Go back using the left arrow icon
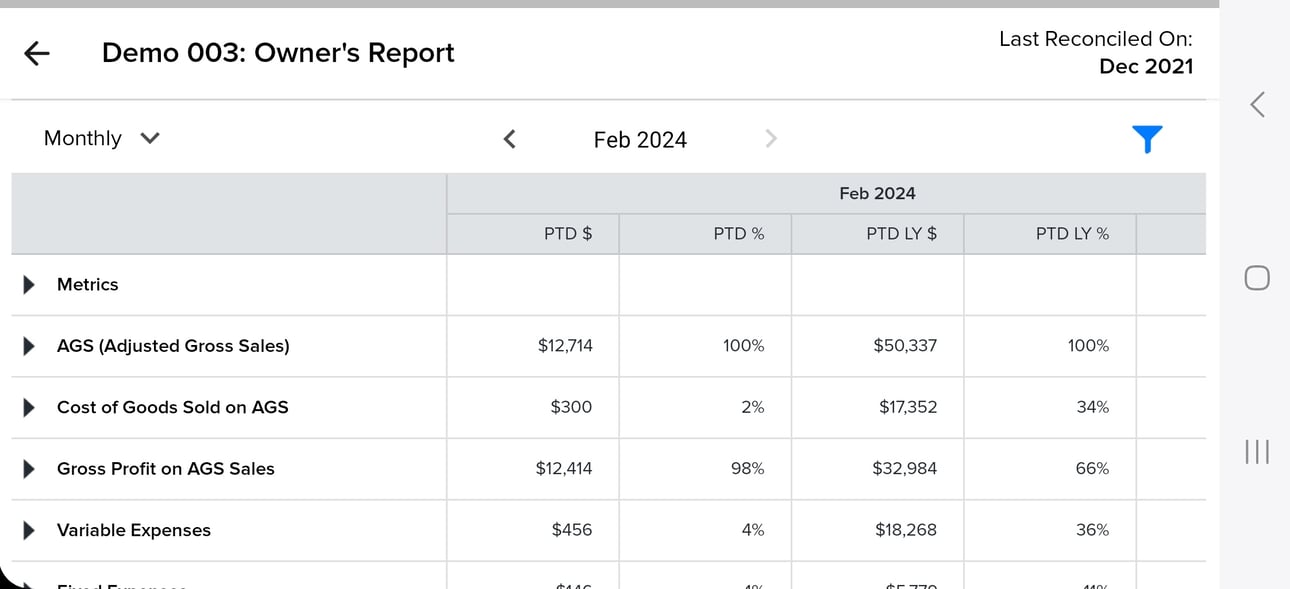This screenshot has height=589, width=1290. (37, 53)
